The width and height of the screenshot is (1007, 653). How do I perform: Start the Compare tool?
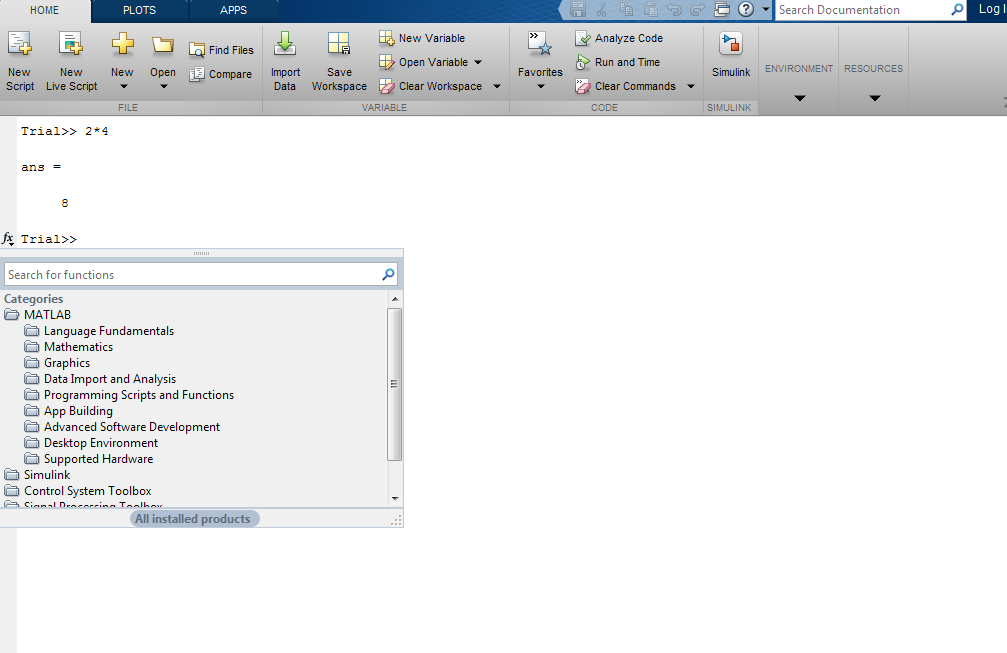(x=221, y=73)
